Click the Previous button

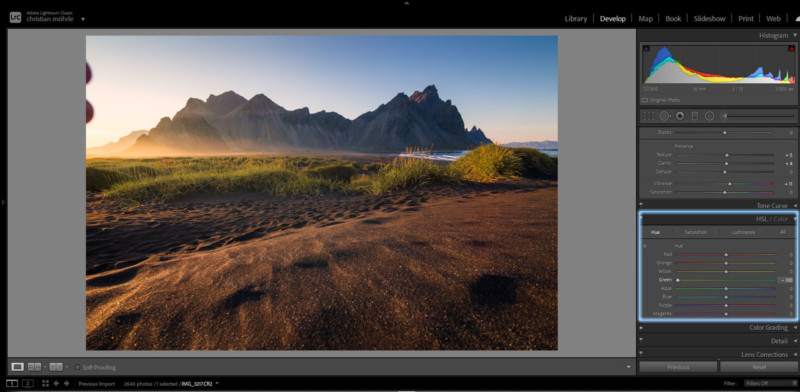point(678,367)
